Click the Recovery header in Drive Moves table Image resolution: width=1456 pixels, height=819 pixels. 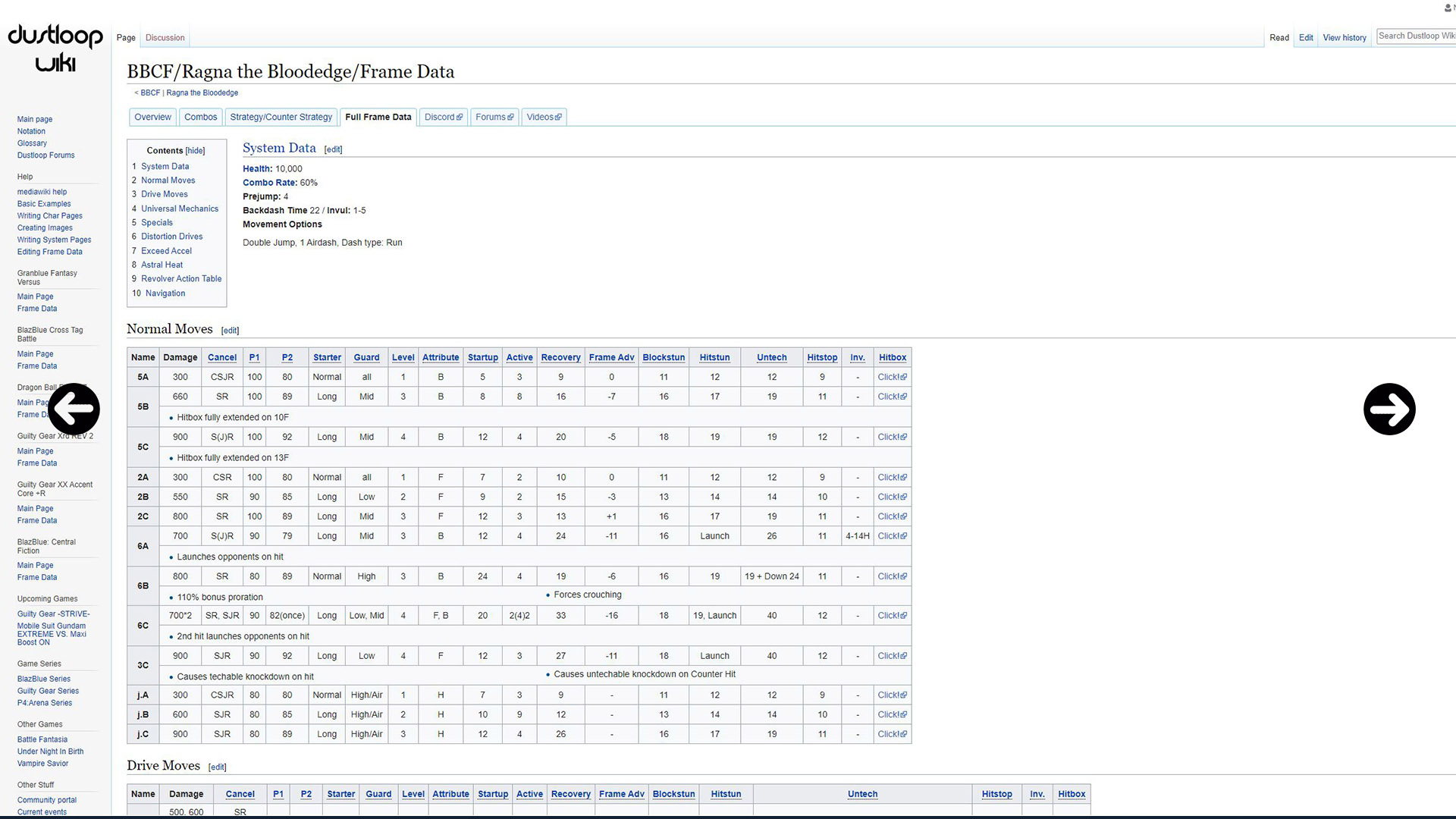[x=571, y=794]
